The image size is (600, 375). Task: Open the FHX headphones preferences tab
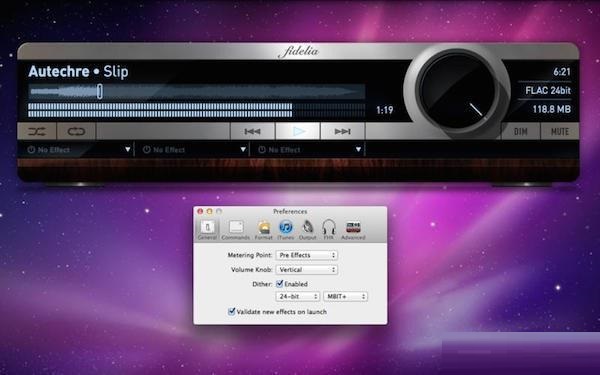coord(329,230)
